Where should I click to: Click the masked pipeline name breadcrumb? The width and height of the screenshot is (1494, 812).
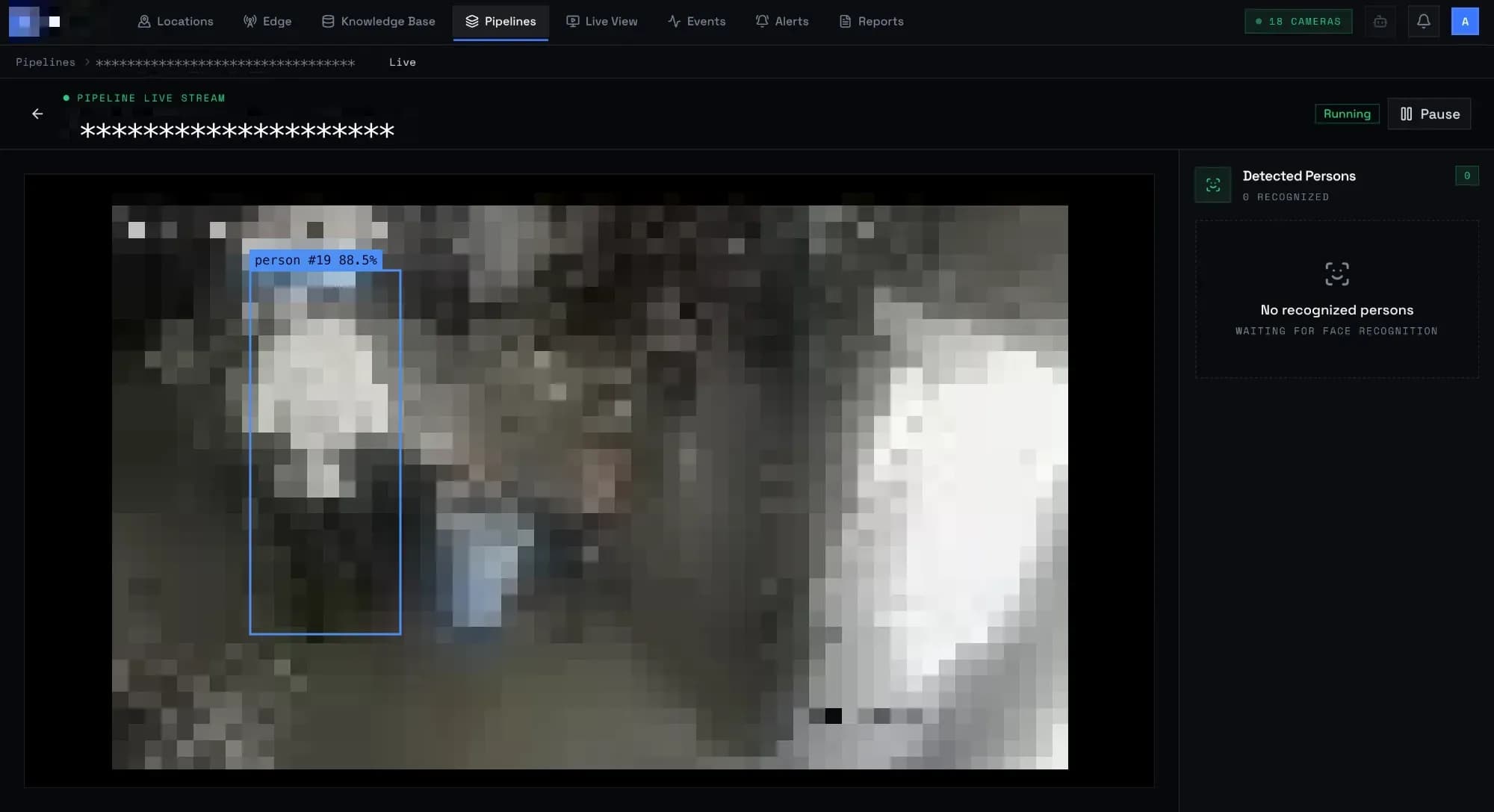pos(226,63)
